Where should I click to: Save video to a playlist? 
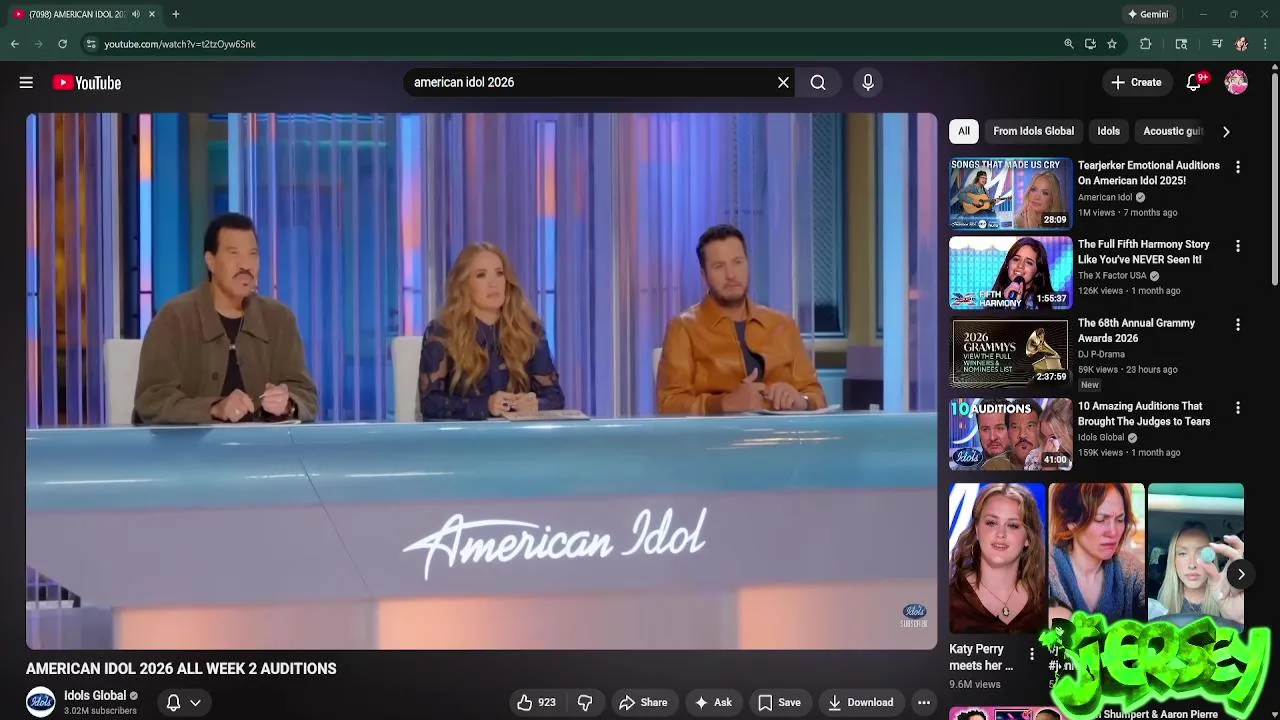[x=779, y=702]
